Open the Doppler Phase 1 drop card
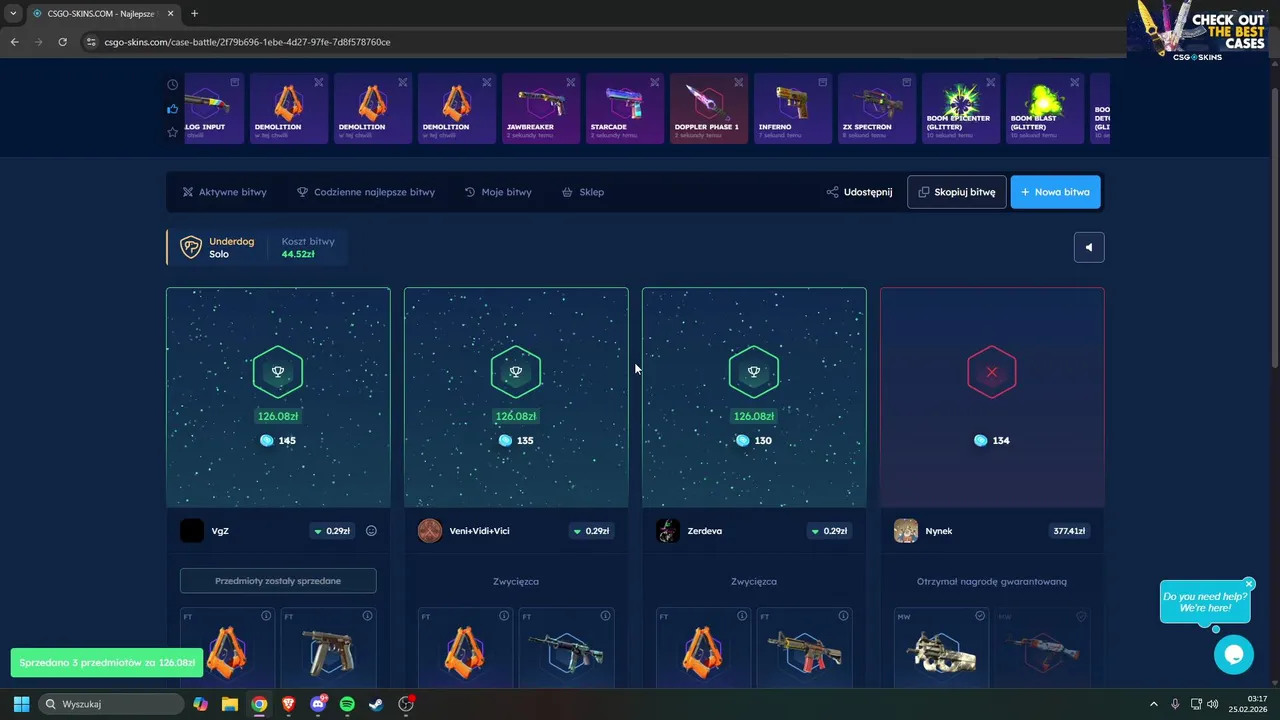The height and width of the screenshot is (720, 1280). (x=709, y=108)
